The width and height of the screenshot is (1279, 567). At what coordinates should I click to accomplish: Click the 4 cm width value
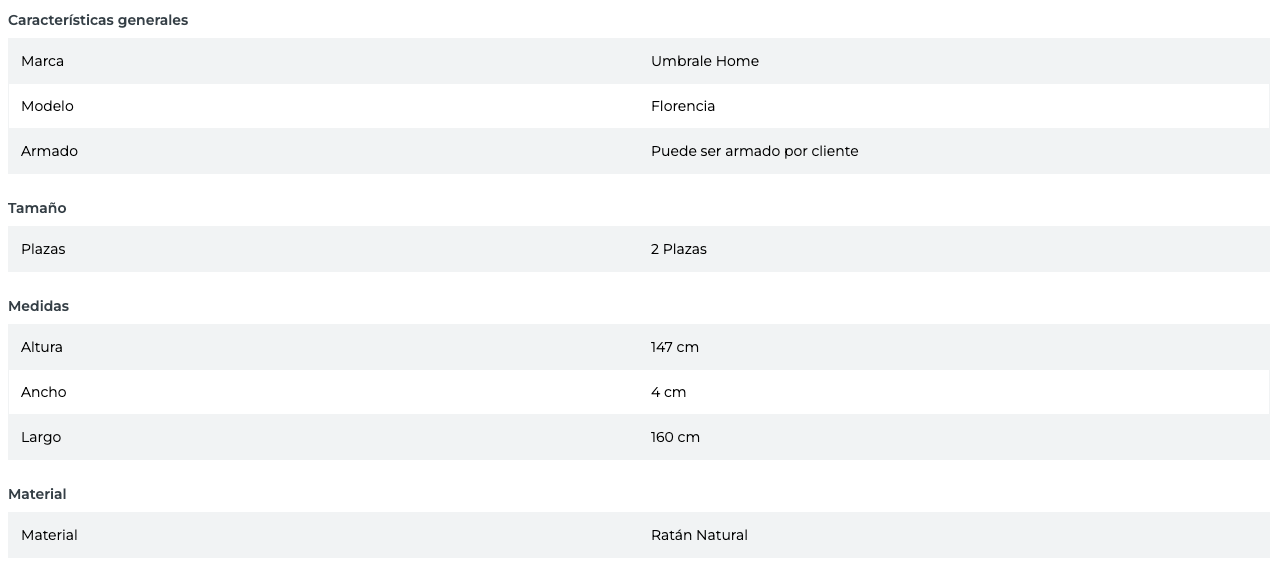point(668,392)
